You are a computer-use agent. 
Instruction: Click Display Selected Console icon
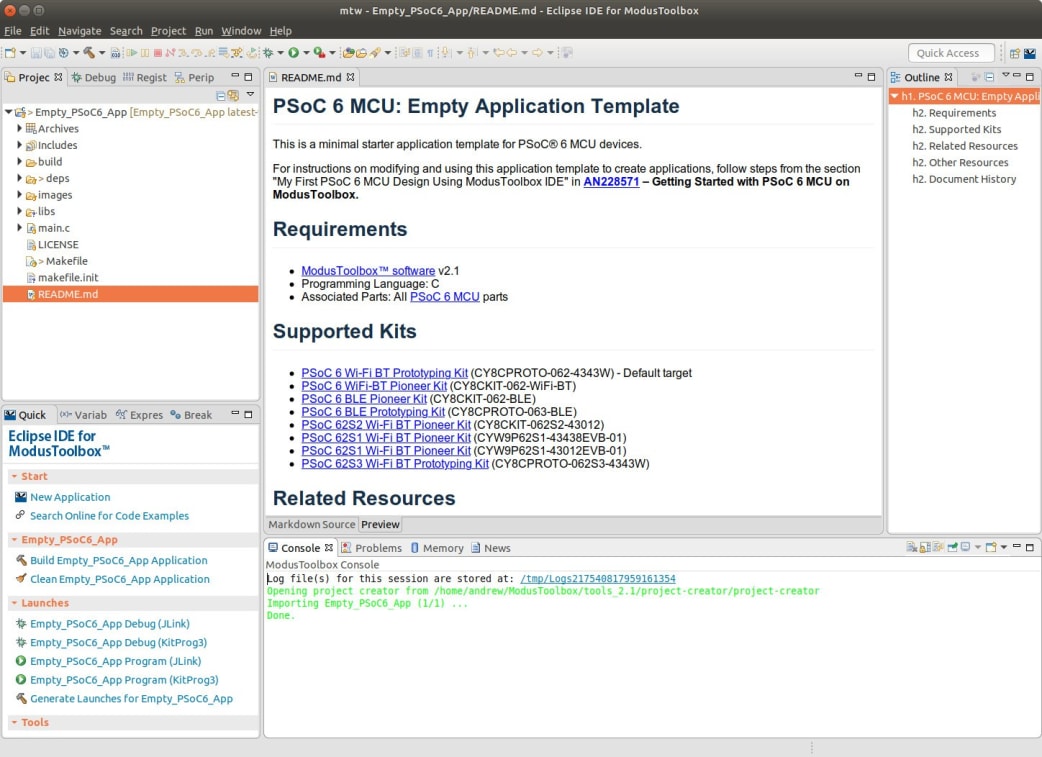pyautogui.click(x=966, y=548)
